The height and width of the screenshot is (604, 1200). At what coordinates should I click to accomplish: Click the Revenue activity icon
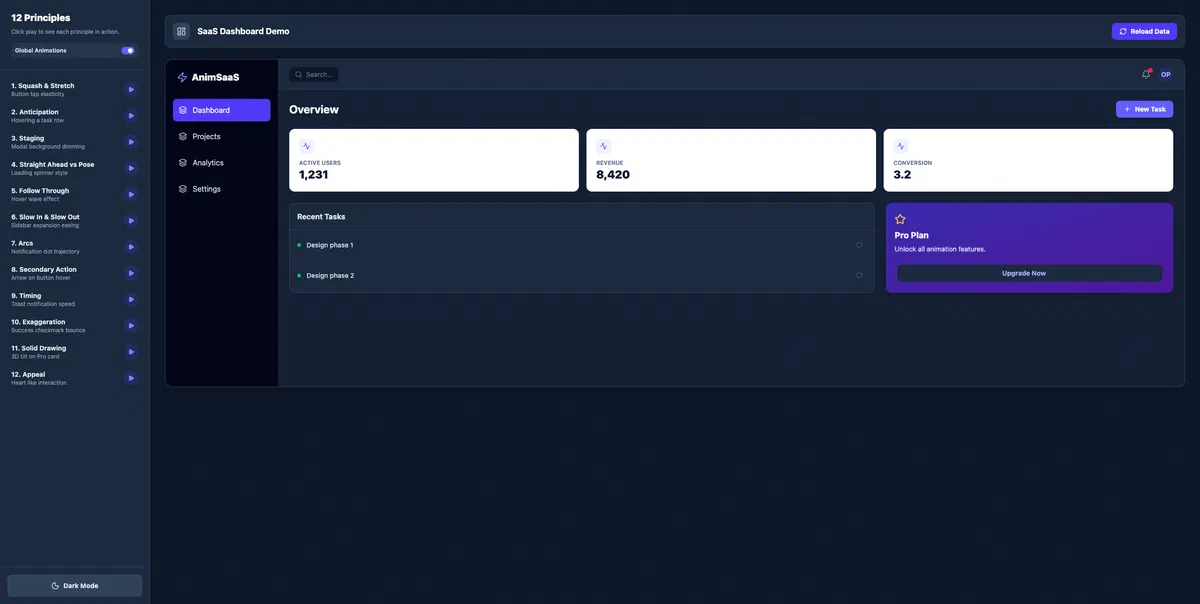tap(603, 146)
